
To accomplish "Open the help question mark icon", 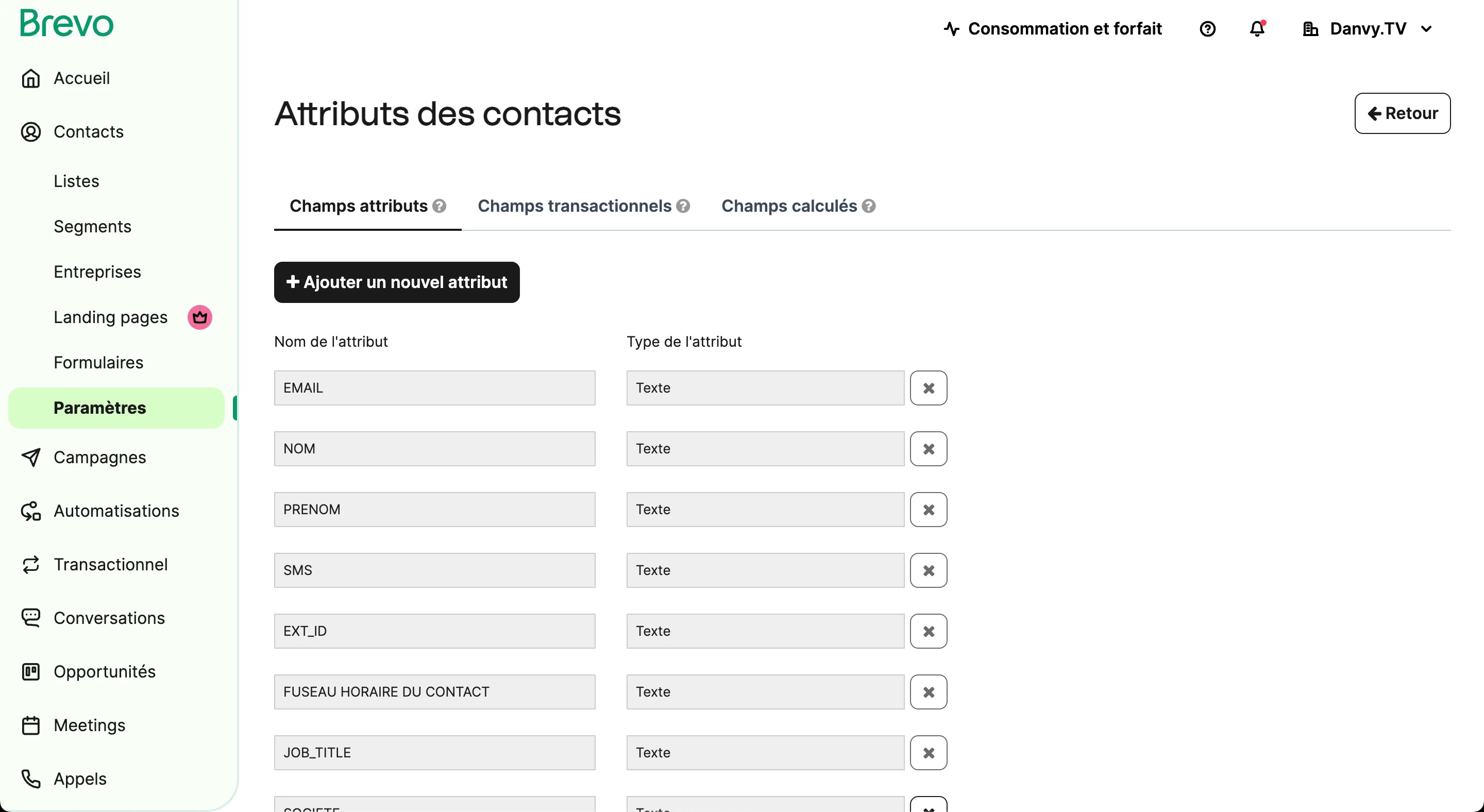I will pos(1207,29).
